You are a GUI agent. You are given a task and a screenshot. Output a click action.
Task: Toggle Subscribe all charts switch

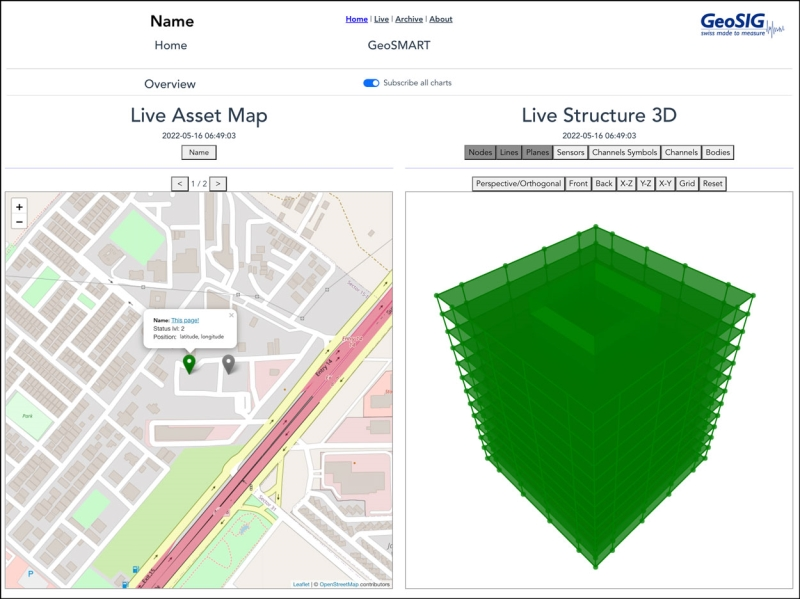tap(371, 83)
